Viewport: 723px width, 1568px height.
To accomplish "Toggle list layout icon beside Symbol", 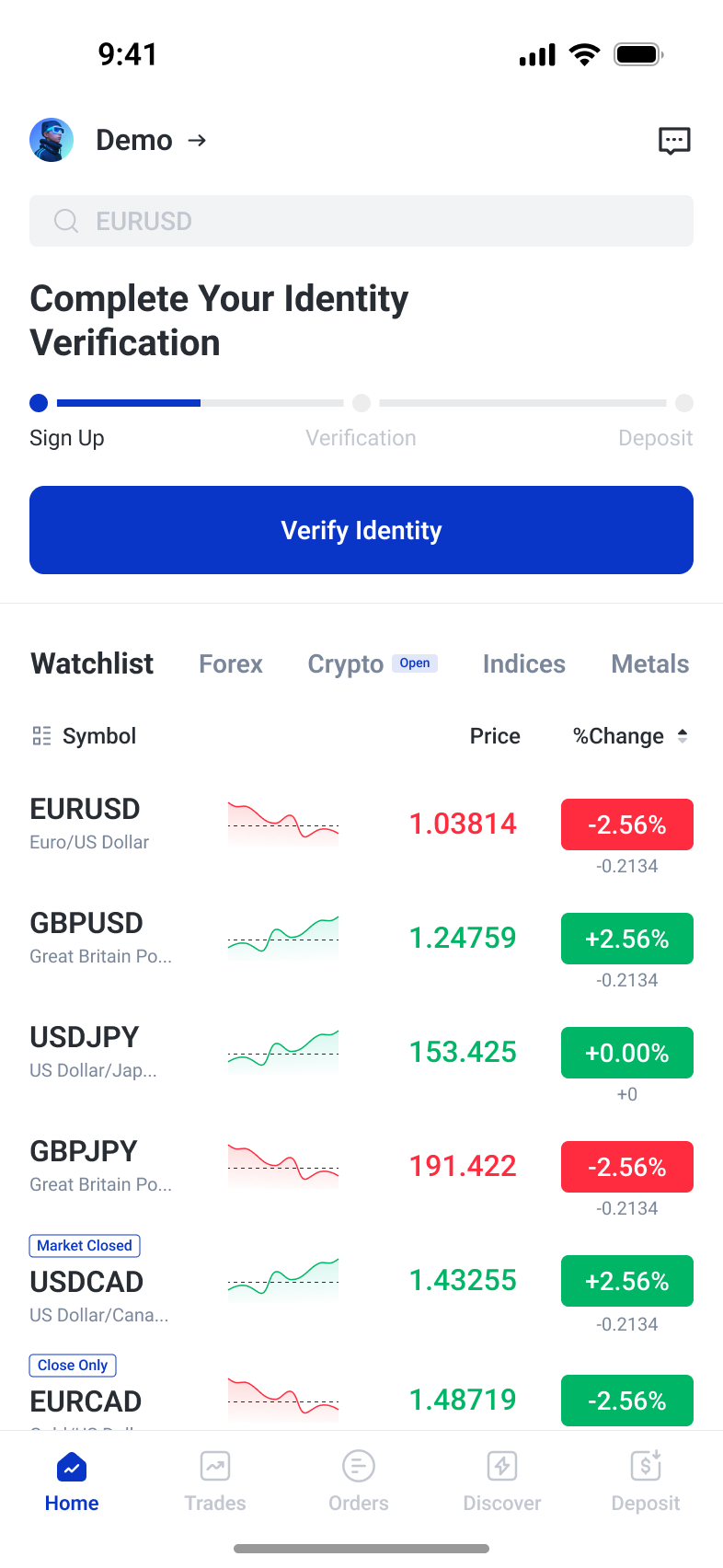I will tap(41, 736).
